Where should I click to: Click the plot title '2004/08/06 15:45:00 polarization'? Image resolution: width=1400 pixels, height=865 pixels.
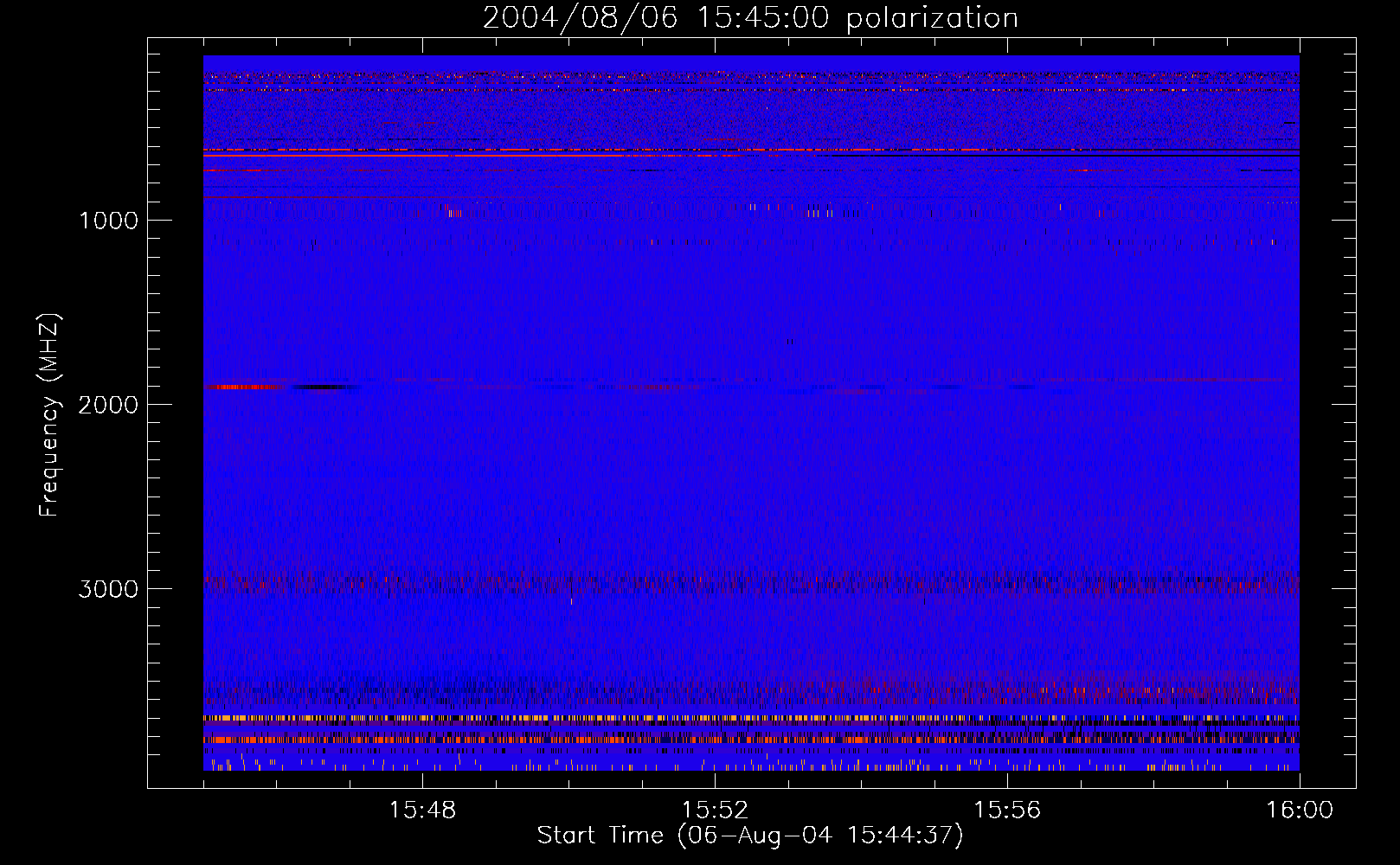(x=750, y=17)
